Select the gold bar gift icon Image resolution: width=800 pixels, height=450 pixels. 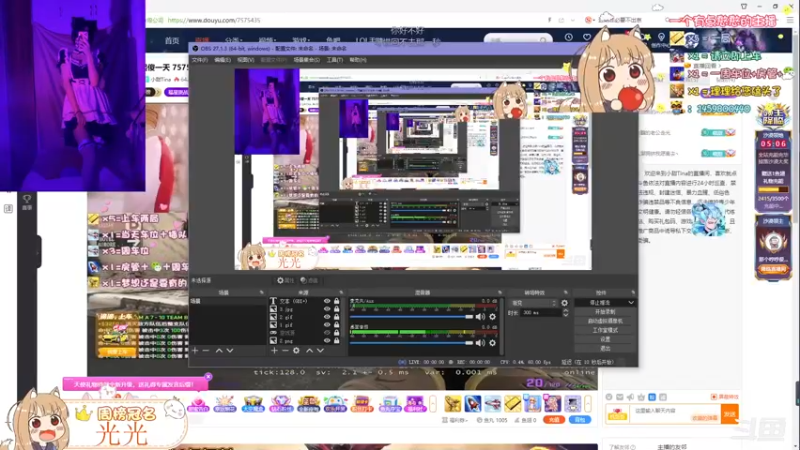point(513,404)
